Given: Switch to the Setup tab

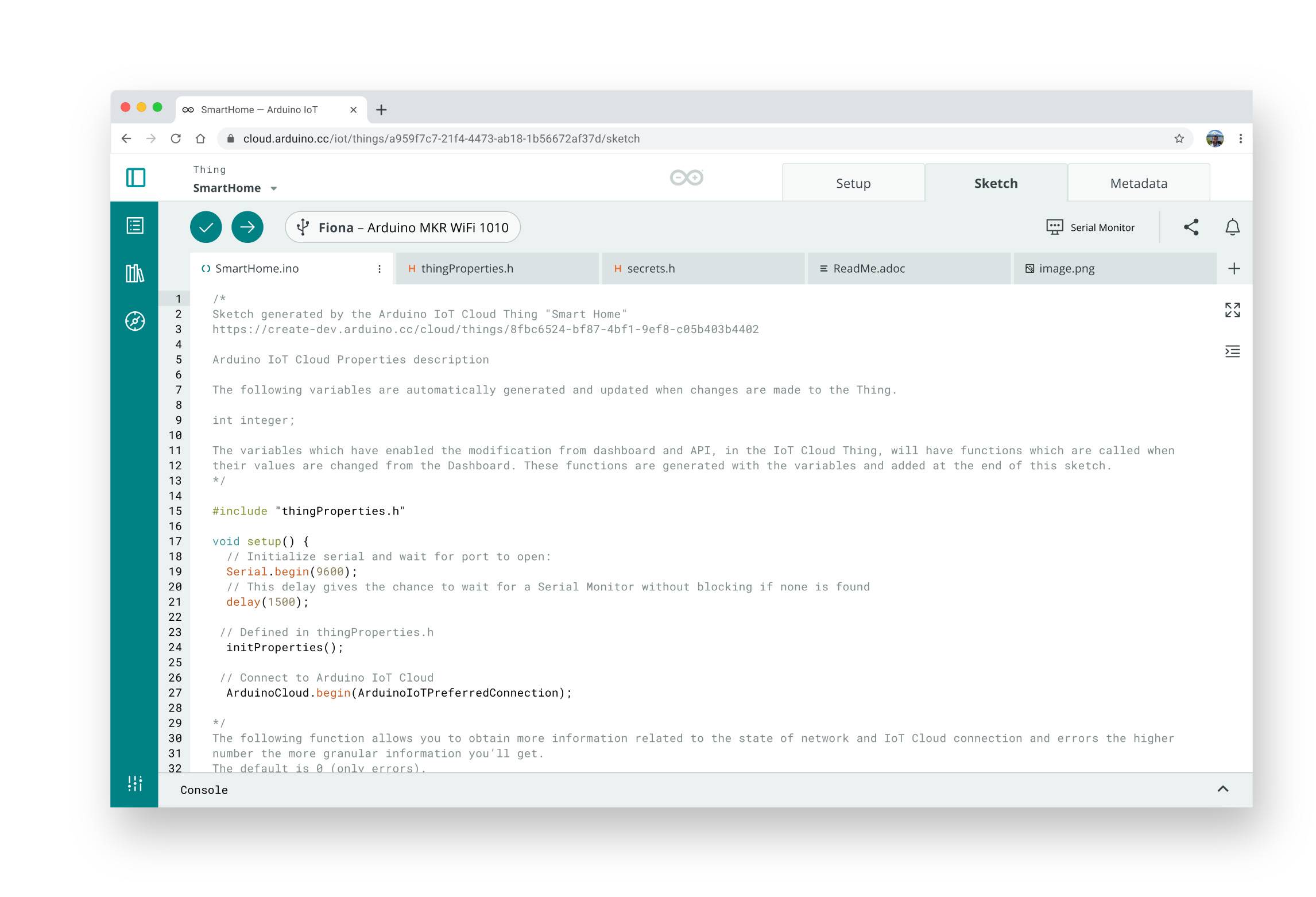Looking at the screenshot, I should coord(853,183).
